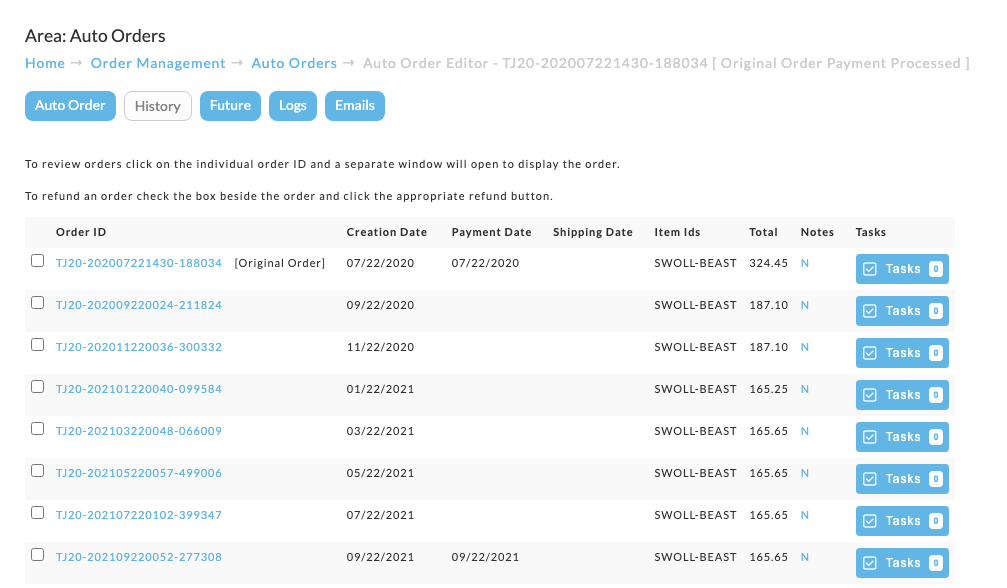Click the Order ID column header

coord(81,232)
